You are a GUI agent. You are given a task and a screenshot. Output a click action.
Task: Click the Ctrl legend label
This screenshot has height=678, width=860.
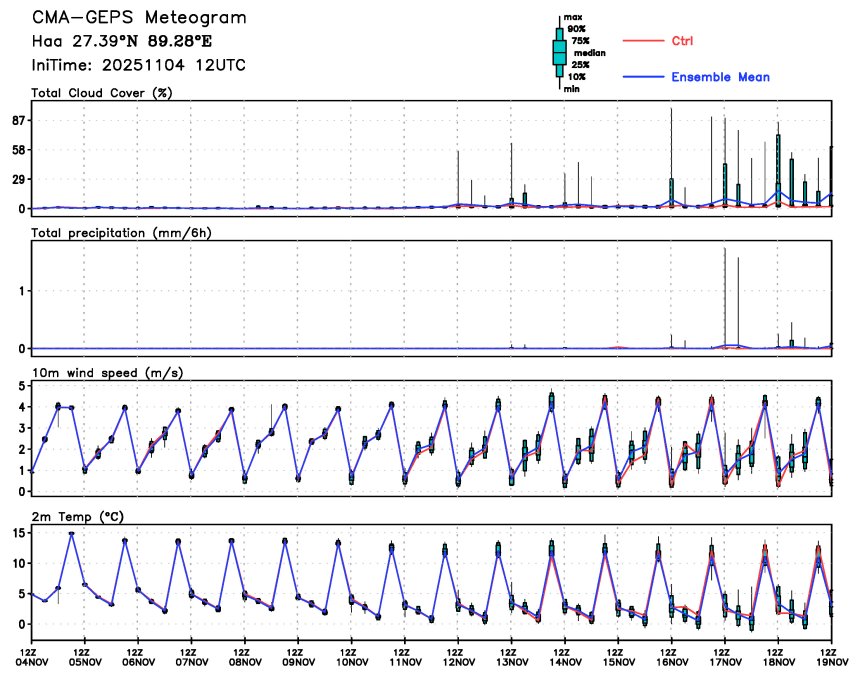click(682, 41)
